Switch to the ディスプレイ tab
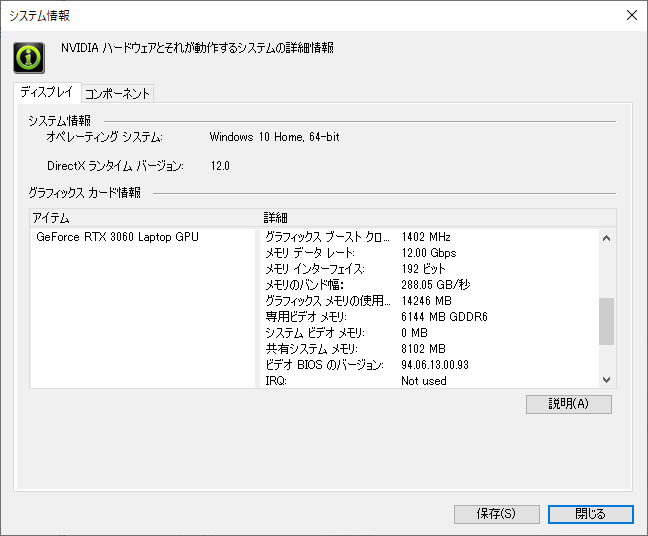This screenshot has width=648, height=536. (47, 92)
